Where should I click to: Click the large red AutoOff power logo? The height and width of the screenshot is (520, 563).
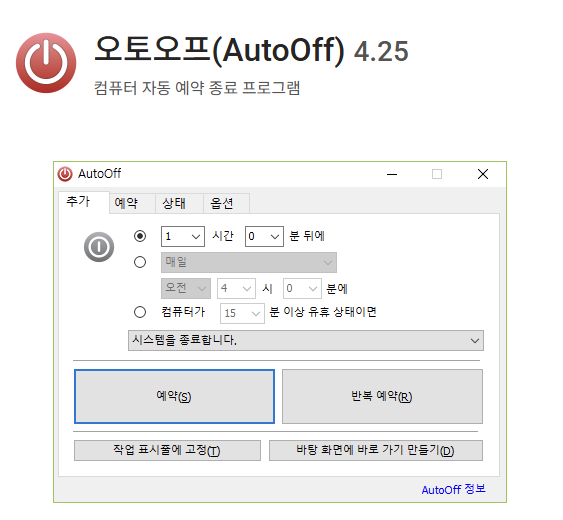click(x=46, y=63)
